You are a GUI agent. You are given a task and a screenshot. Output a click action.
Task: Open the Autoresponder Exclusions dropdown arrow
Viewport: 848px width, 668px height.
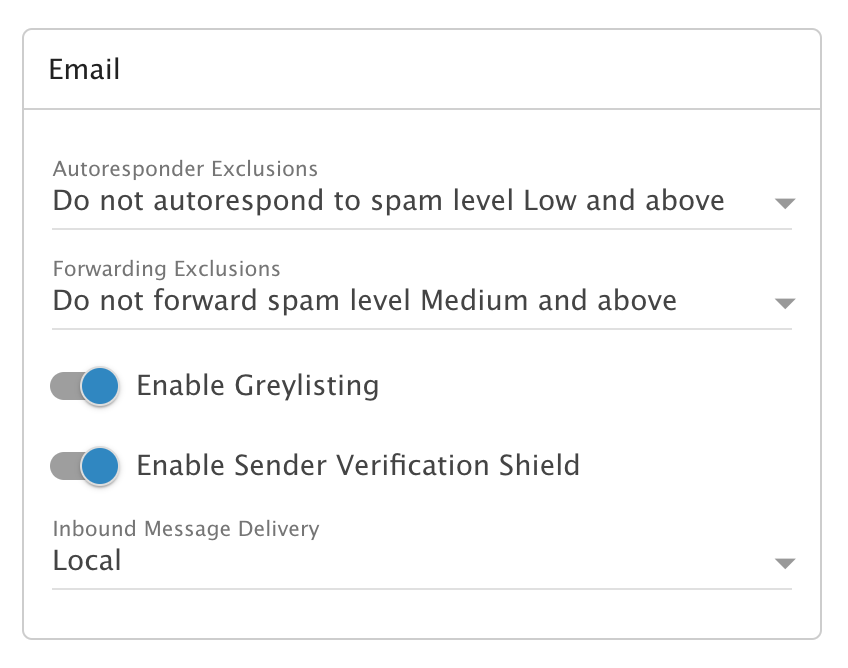click(x=785, y=203)
